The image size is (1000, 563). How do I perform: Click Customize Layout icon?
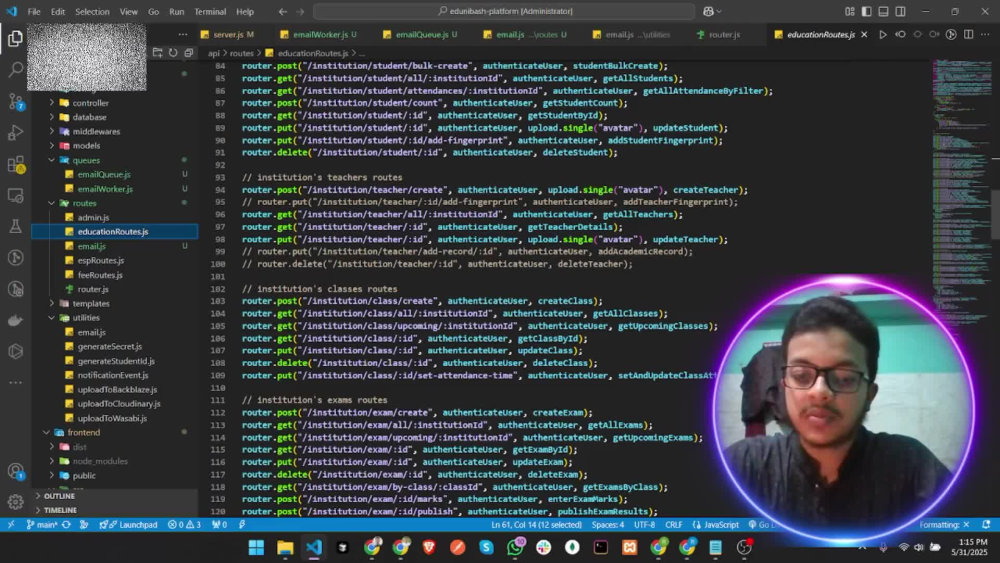[x=849, y=11]
